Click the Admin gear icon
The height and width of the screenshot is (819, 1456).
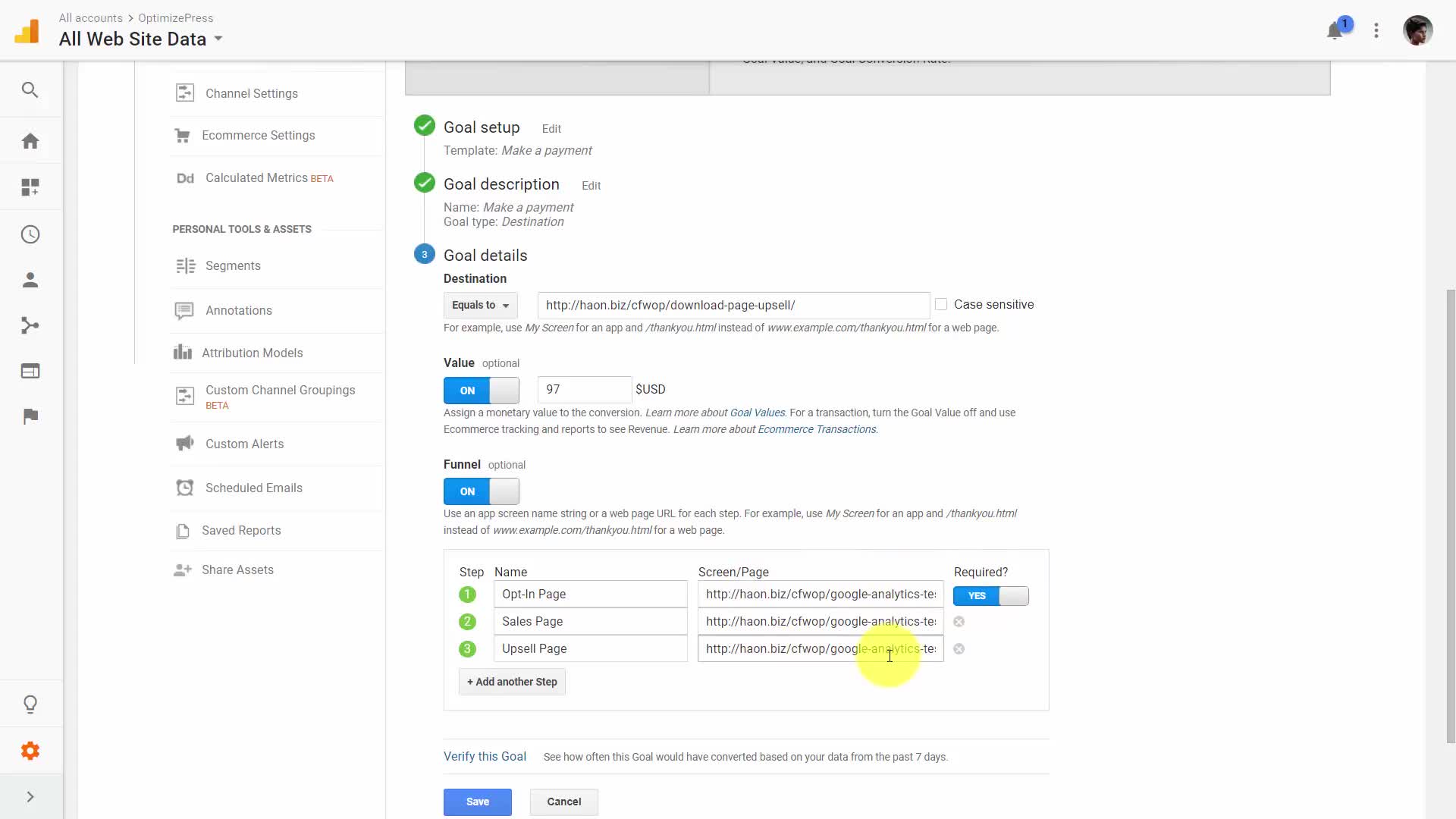[x=30, y=751]
